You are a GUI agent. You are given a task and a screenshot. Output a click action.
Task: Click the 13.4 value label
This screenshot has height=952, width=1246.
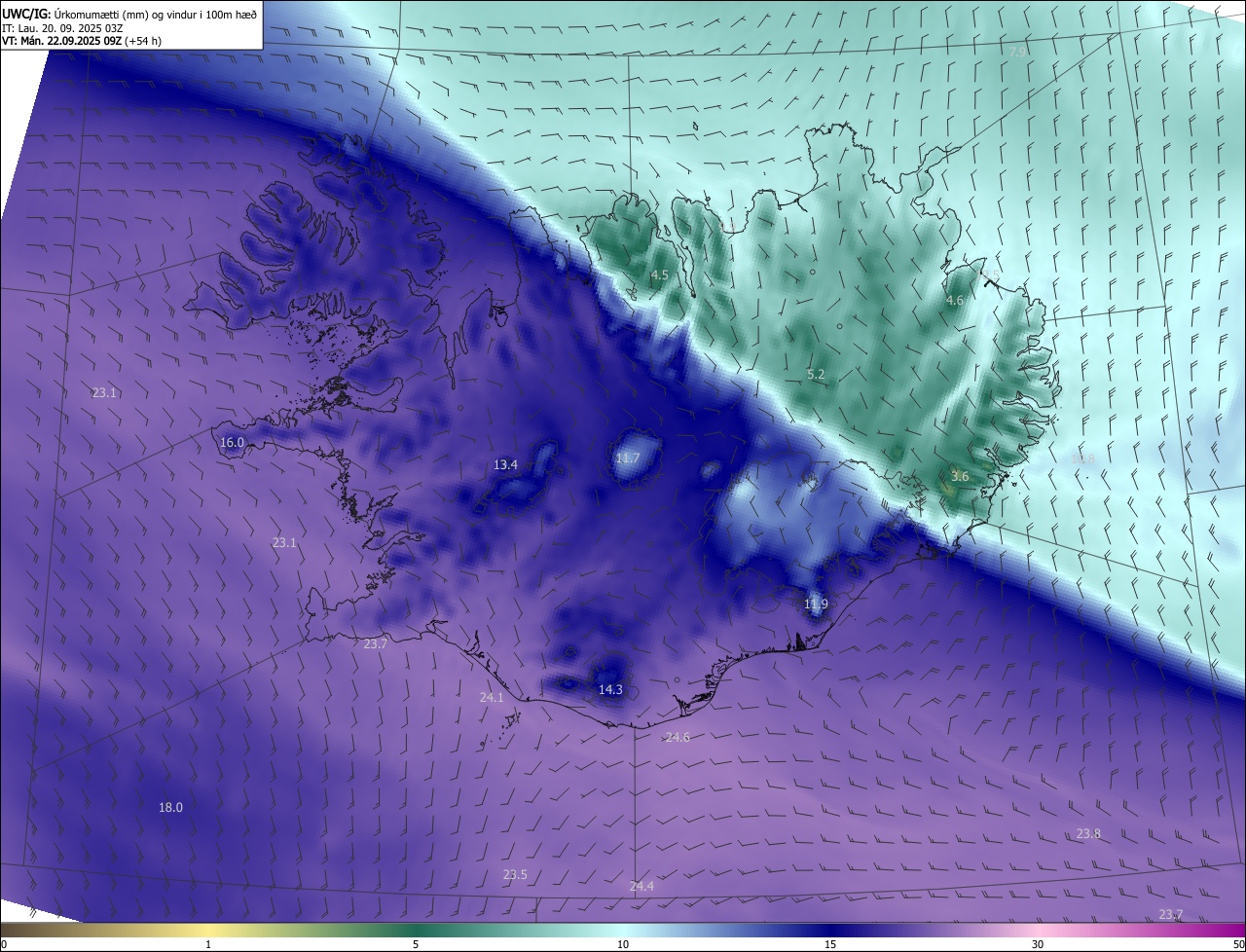pos(505,464)
